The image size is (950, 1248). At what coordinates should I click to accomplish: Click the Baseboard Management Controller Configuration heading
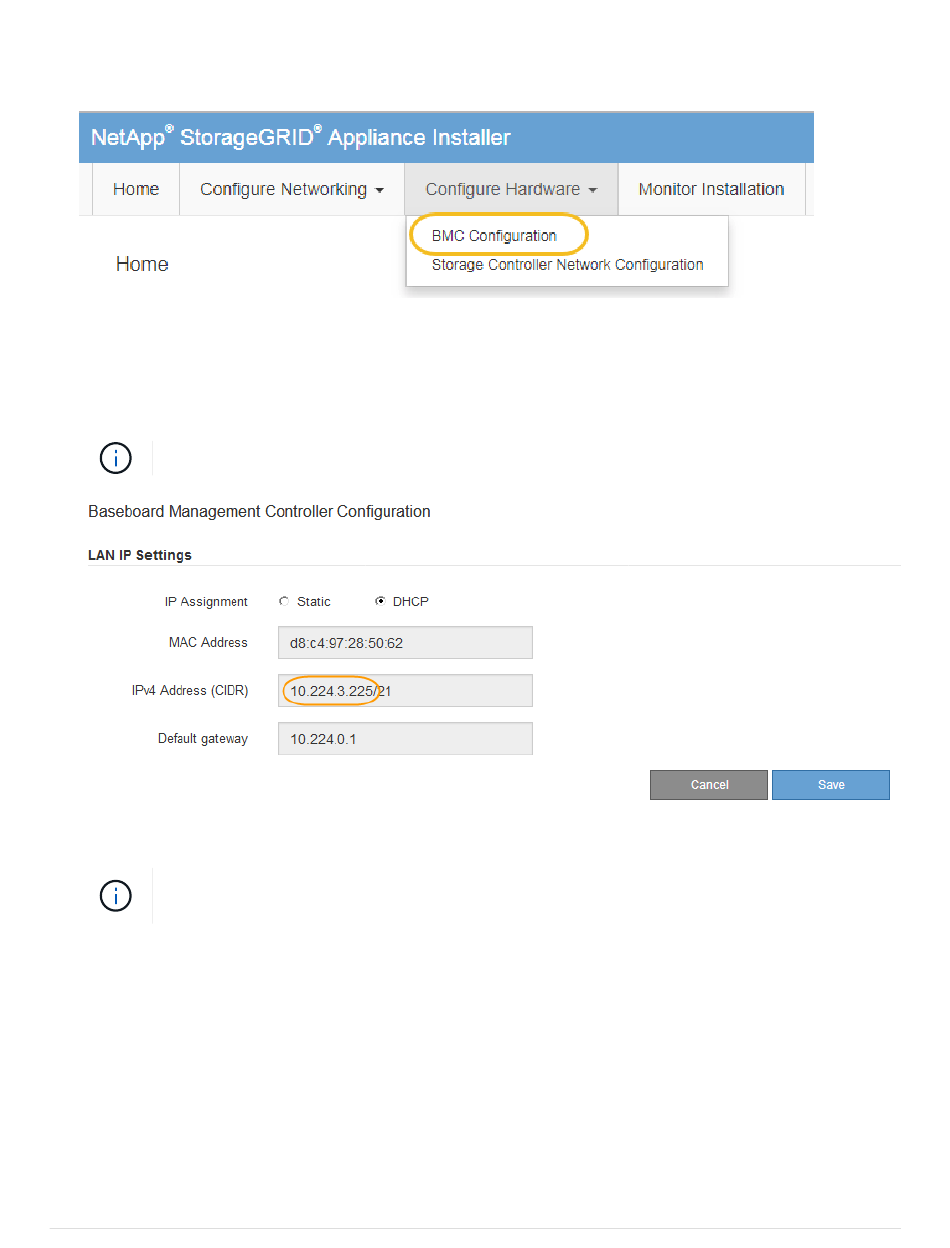pos(260,512)
